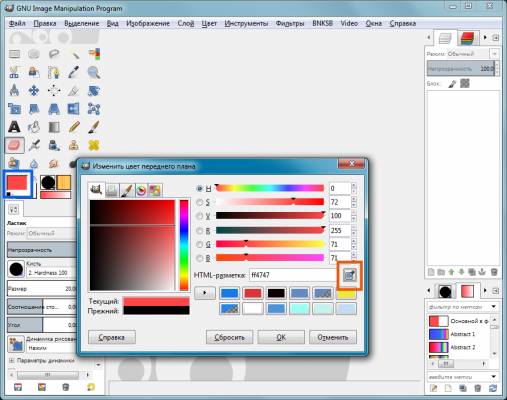Viewport: 507px width, 400px height.
Task: Select the Pencil tool
Action: (x=74, y=127)
